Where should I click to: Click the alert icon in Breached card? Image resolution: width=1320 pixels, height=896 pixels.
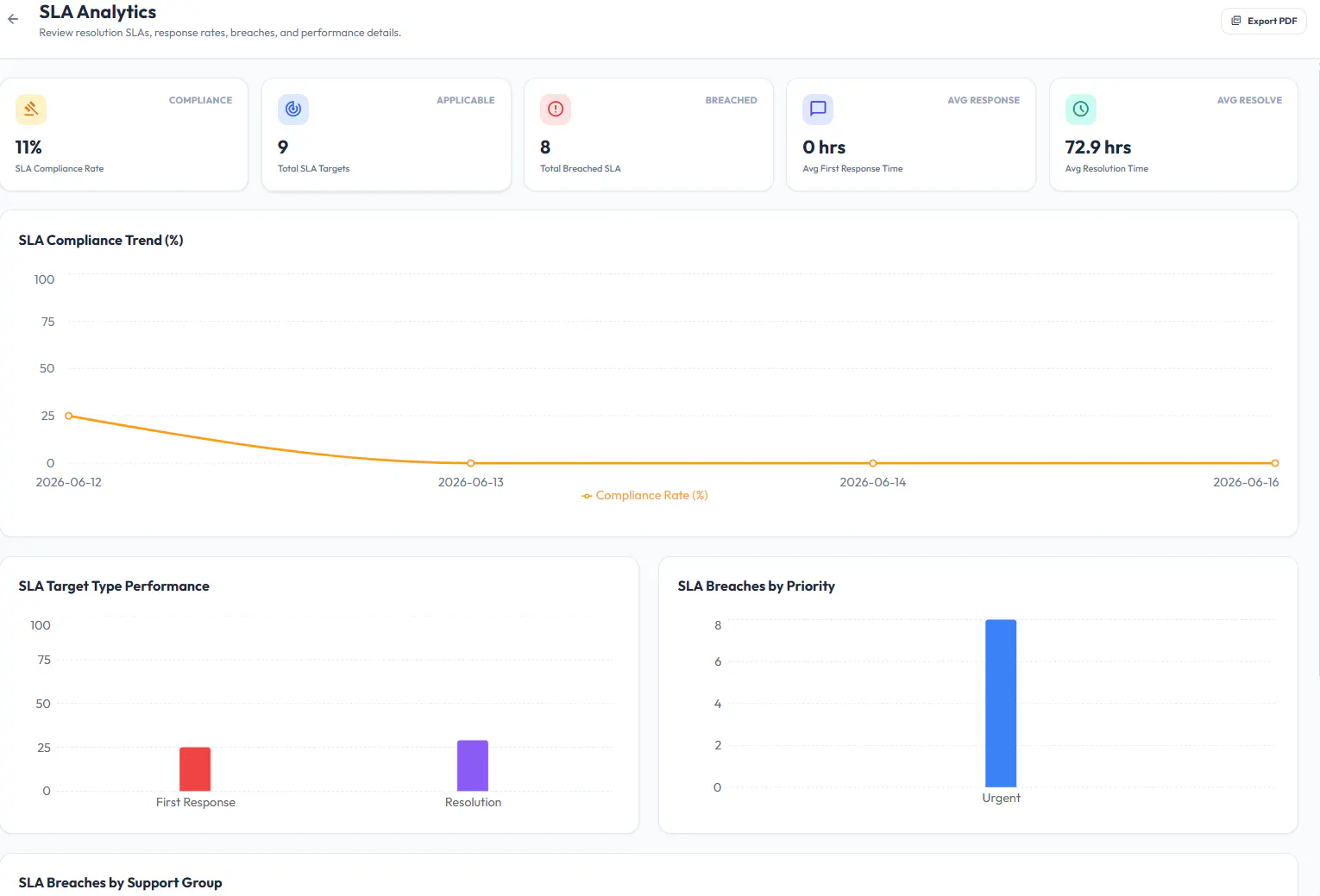(556, 109)
